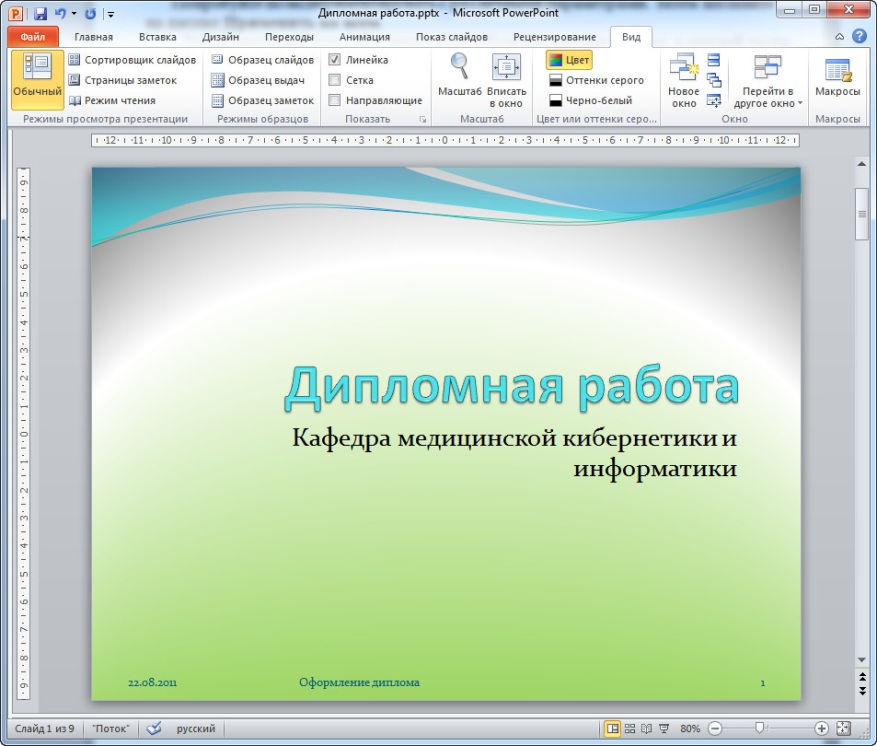Image resolution: width=877 pixels, height=746 pixels.
Task: Click the Оформление диплома footer text
Action: pyautogui.click(x=359, y=682)
